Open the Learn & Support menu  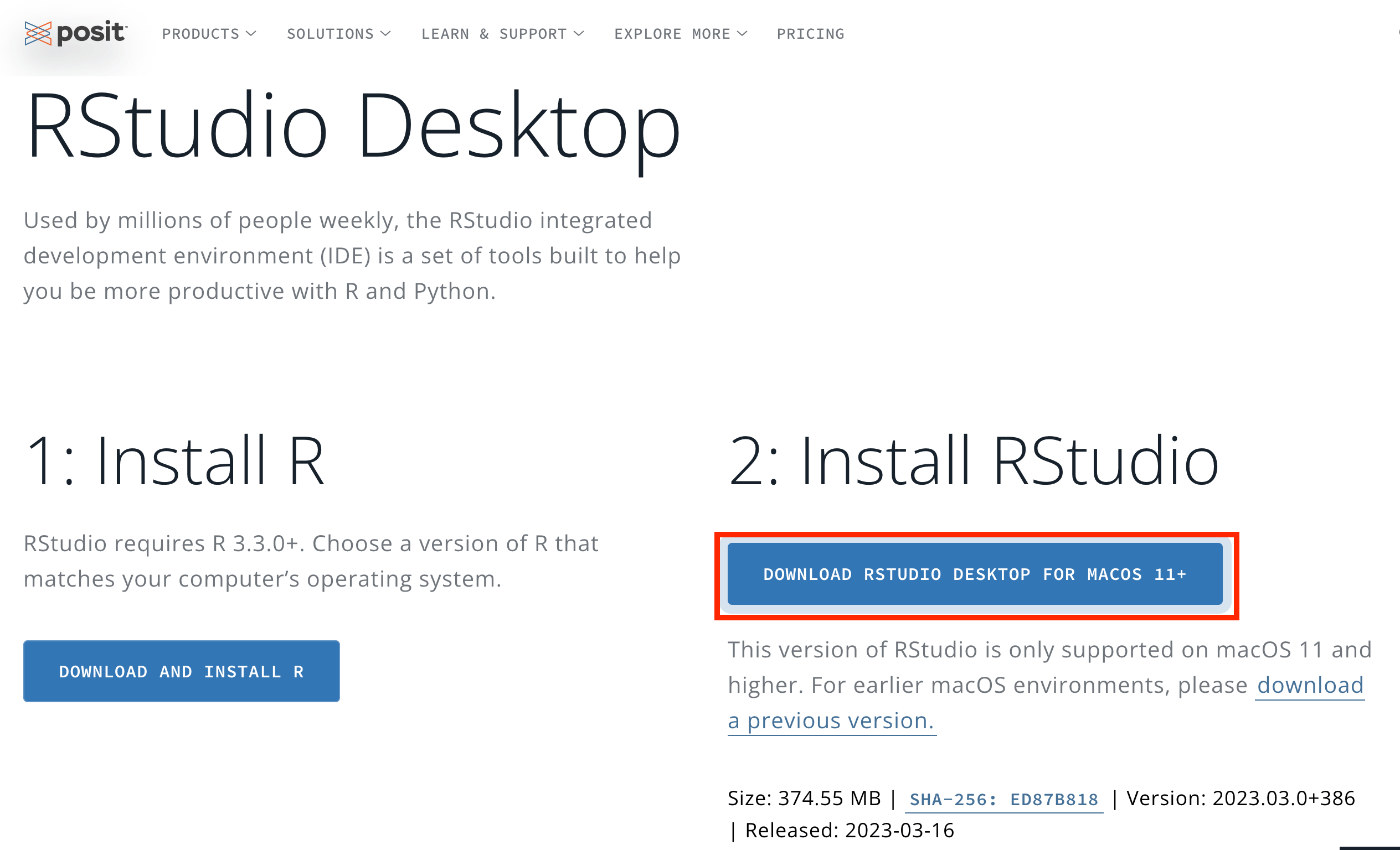pos(502,34)
